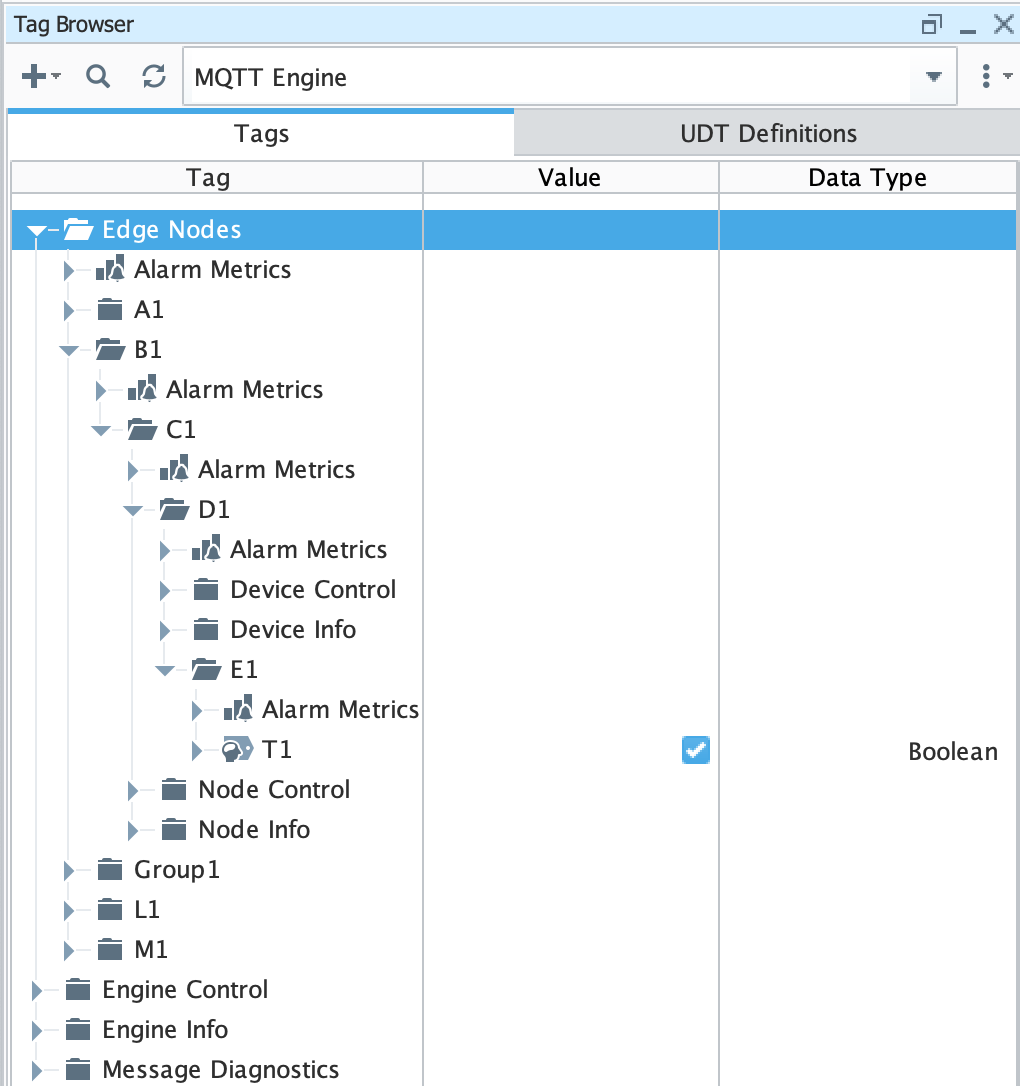The image size is (1020, 1086).
Task: Click the Value column header
Action: [570, 178]
